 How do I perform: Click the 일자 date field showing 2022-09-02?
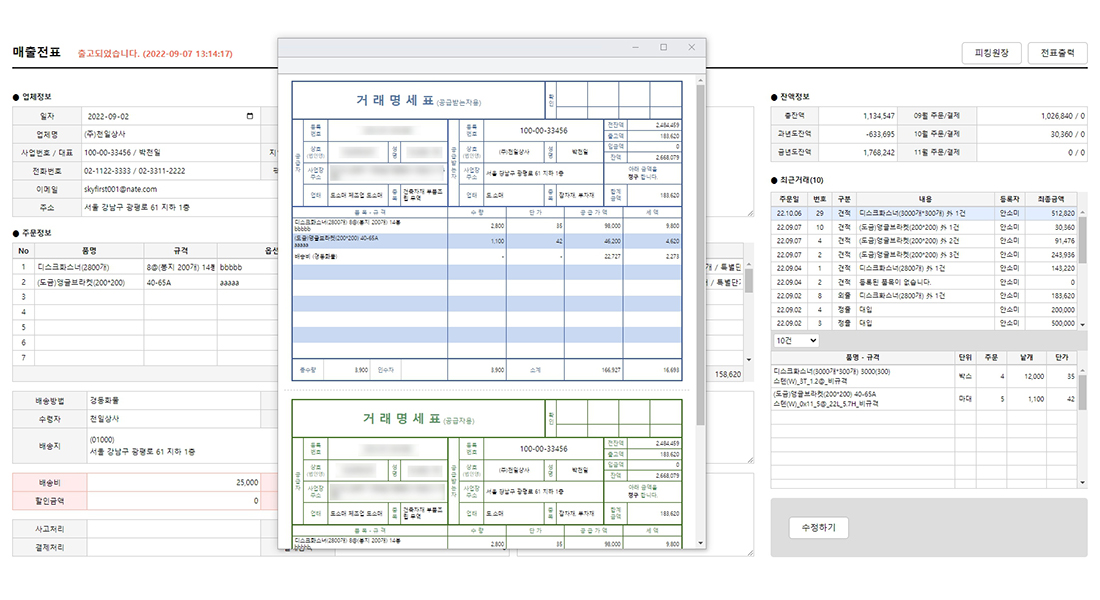pyautogui.click(x=170, y=116)
